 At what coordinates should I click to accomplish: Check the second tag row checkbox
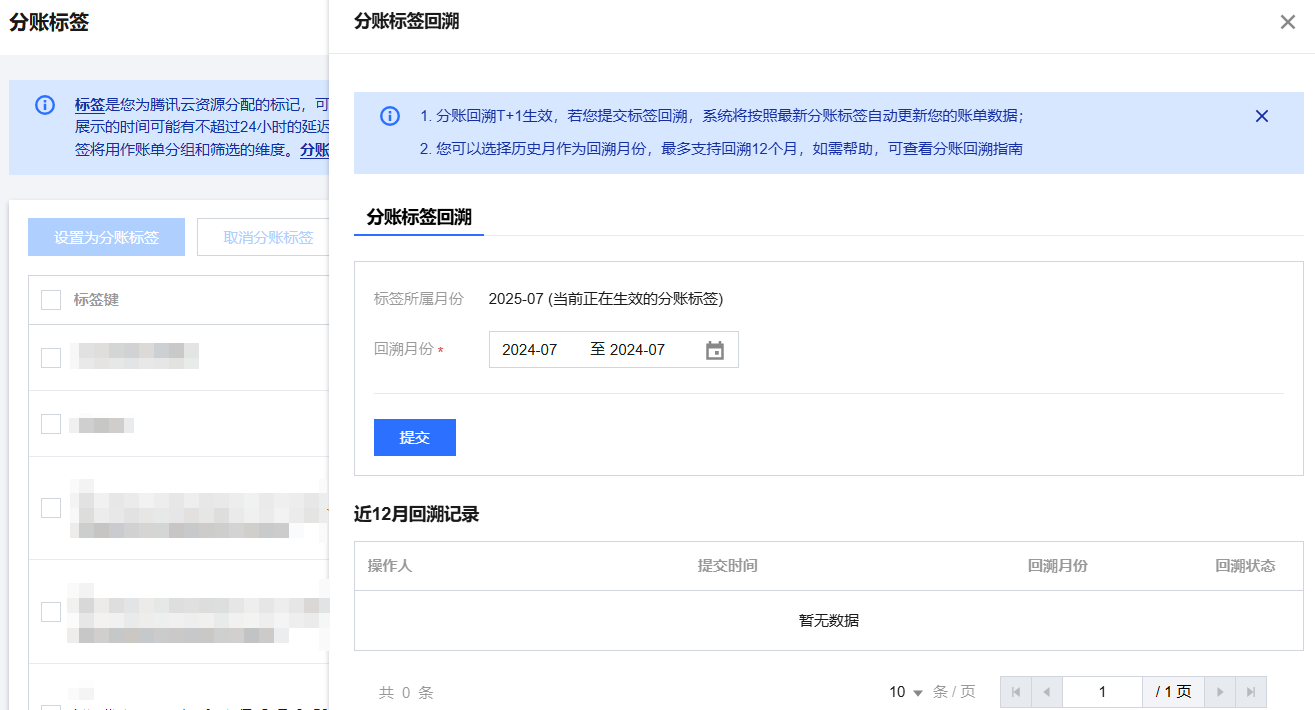51,424
